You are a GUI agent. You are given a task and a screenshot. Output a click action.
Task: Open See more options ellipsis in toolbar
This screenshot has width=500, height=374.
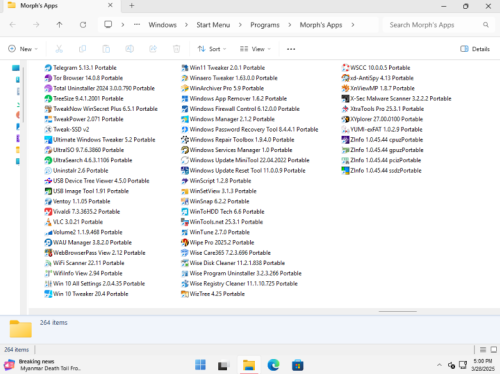click(291, 49)
